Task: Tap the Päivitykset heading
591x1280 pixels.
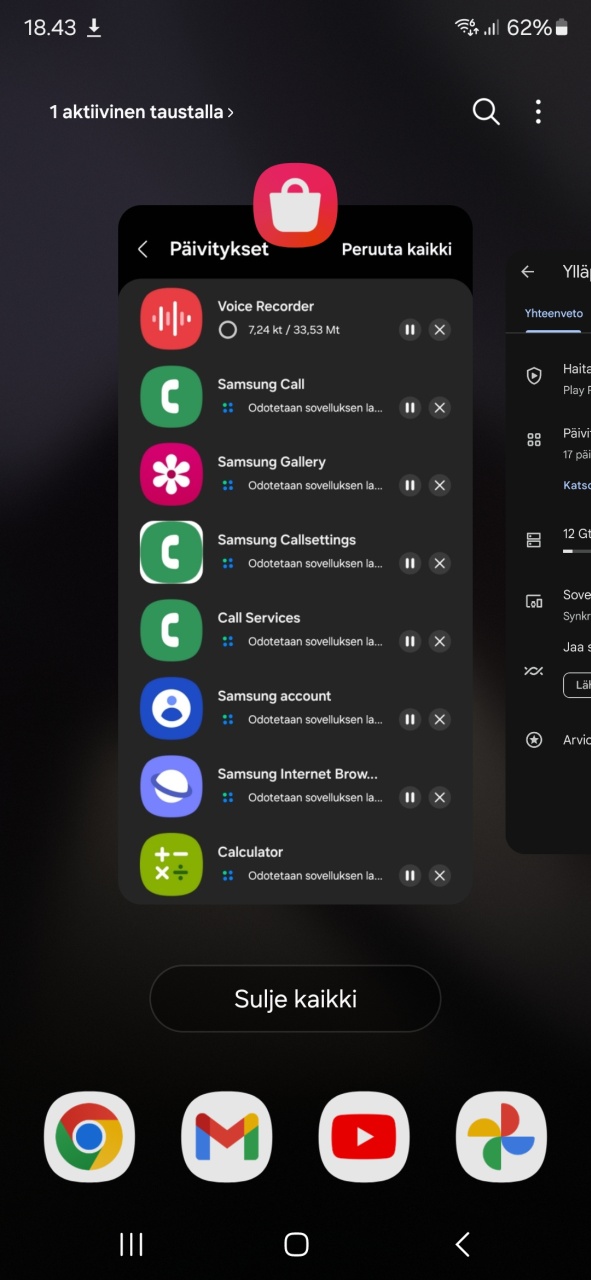Action: (219, 249)
